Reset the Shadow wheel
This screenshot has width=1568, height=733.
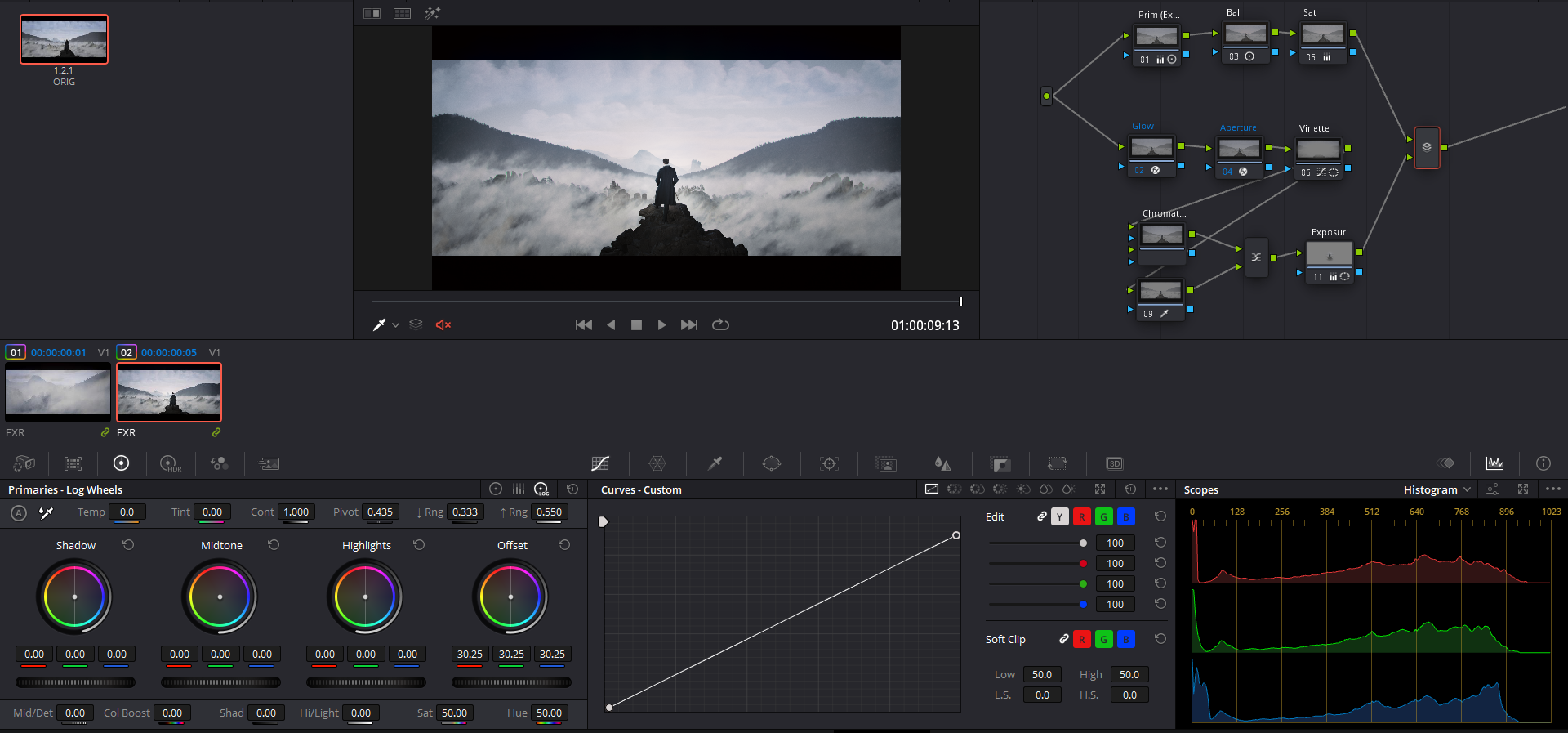[x=128, y=544]
